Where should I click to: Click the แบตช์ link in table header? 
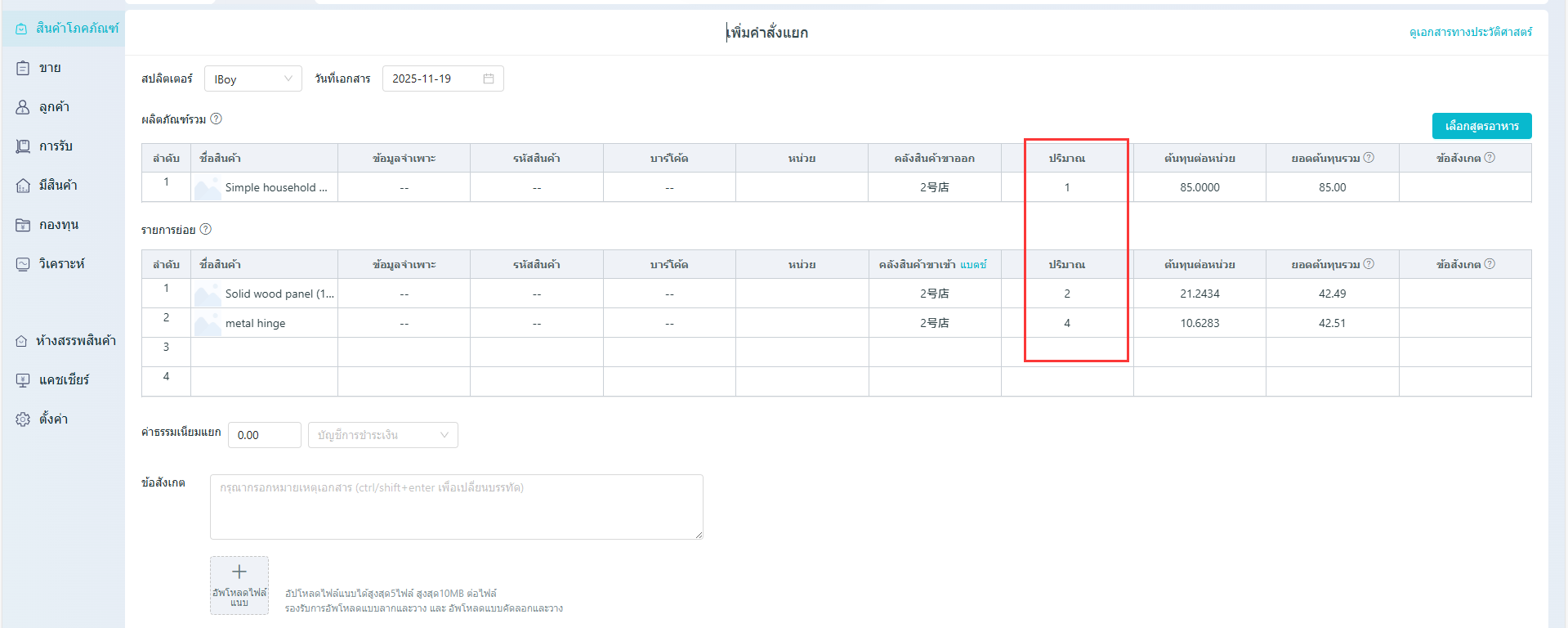click(x=972, y=265)
